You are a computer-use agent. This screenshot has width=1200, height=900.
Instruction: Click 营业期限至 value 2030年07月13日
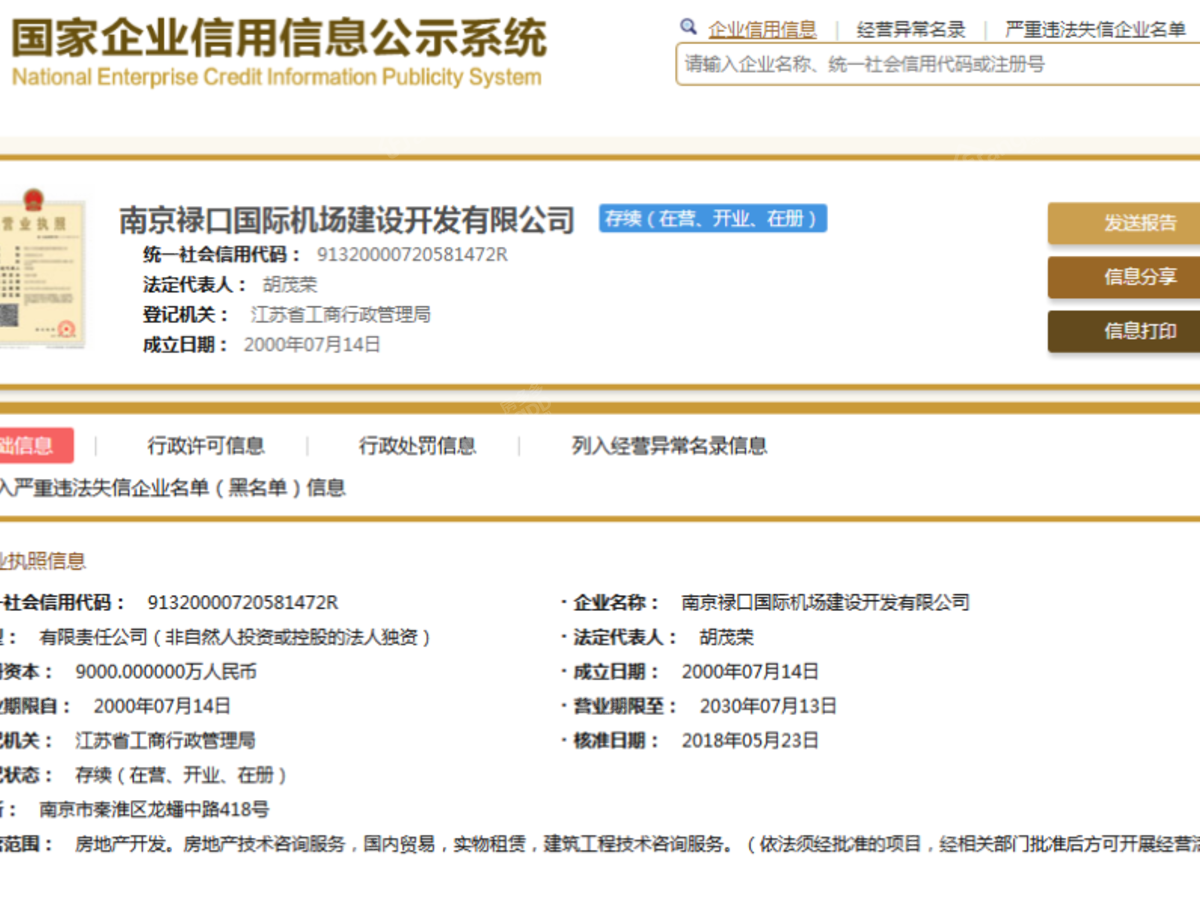click(768, 706)
